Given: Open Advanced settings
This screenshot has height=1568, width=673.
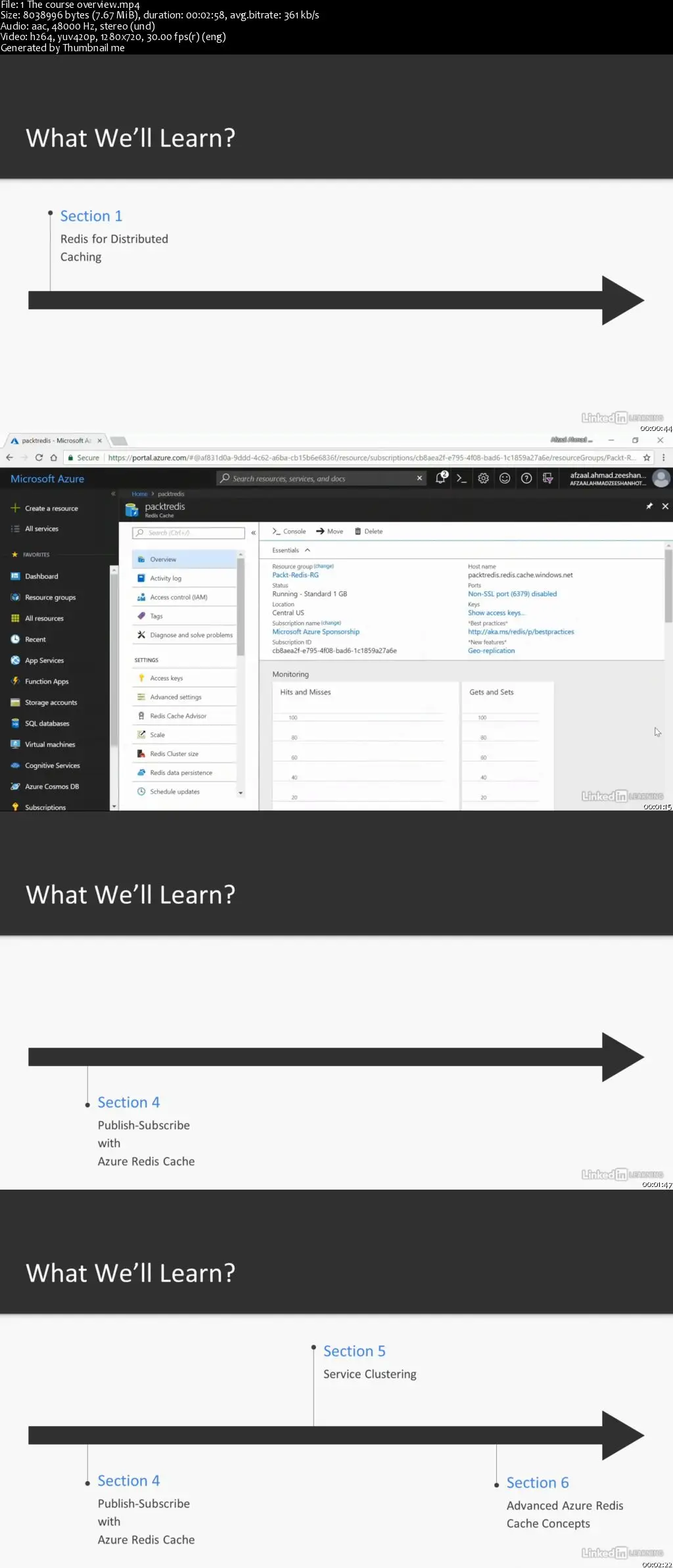Looking at the screenshot, I should (x=184, y=697).
